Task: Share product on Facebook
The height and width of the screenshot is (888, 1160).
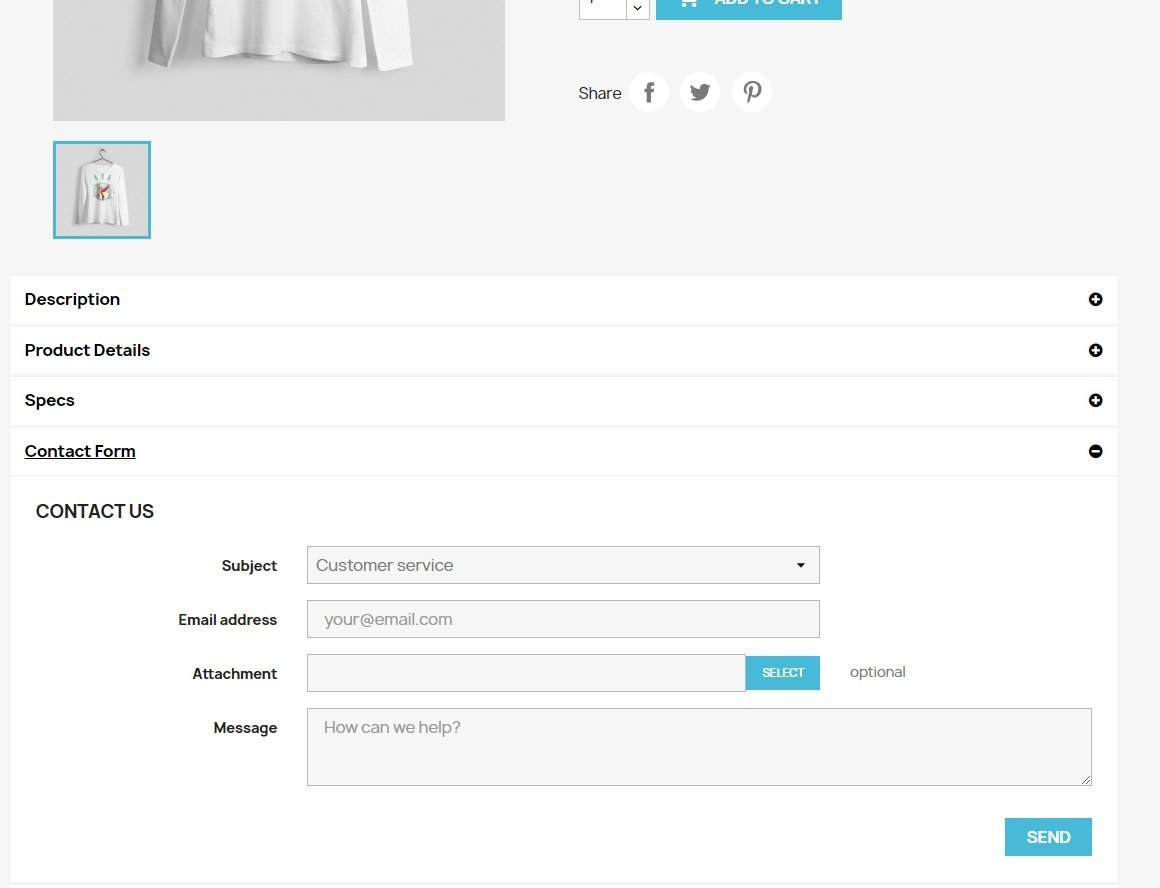Action: tap(649, 92)
